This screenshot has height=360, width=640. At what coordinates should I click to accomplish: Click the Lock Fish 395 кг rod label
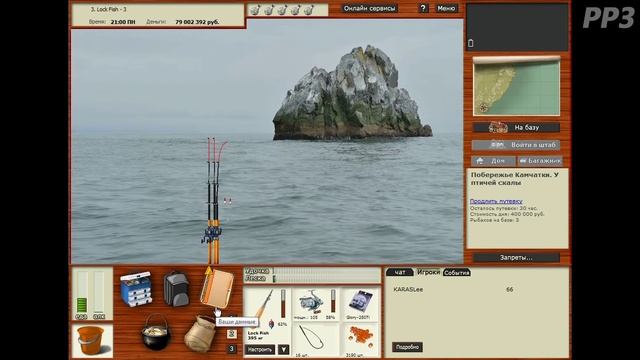[258, 336]
